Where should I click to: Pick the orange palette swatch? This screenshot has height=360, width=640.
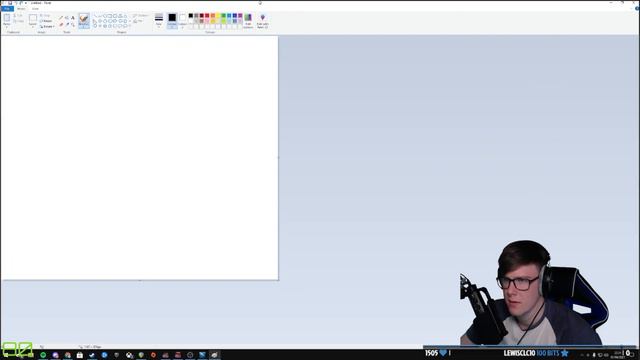[213, 16]
